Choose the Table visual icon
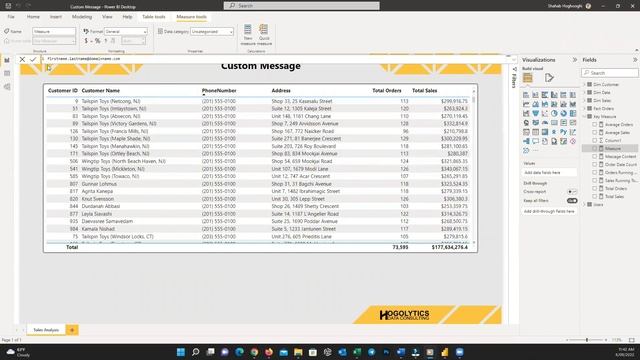This screenshot has width=640, height=360. coord(536,132)
